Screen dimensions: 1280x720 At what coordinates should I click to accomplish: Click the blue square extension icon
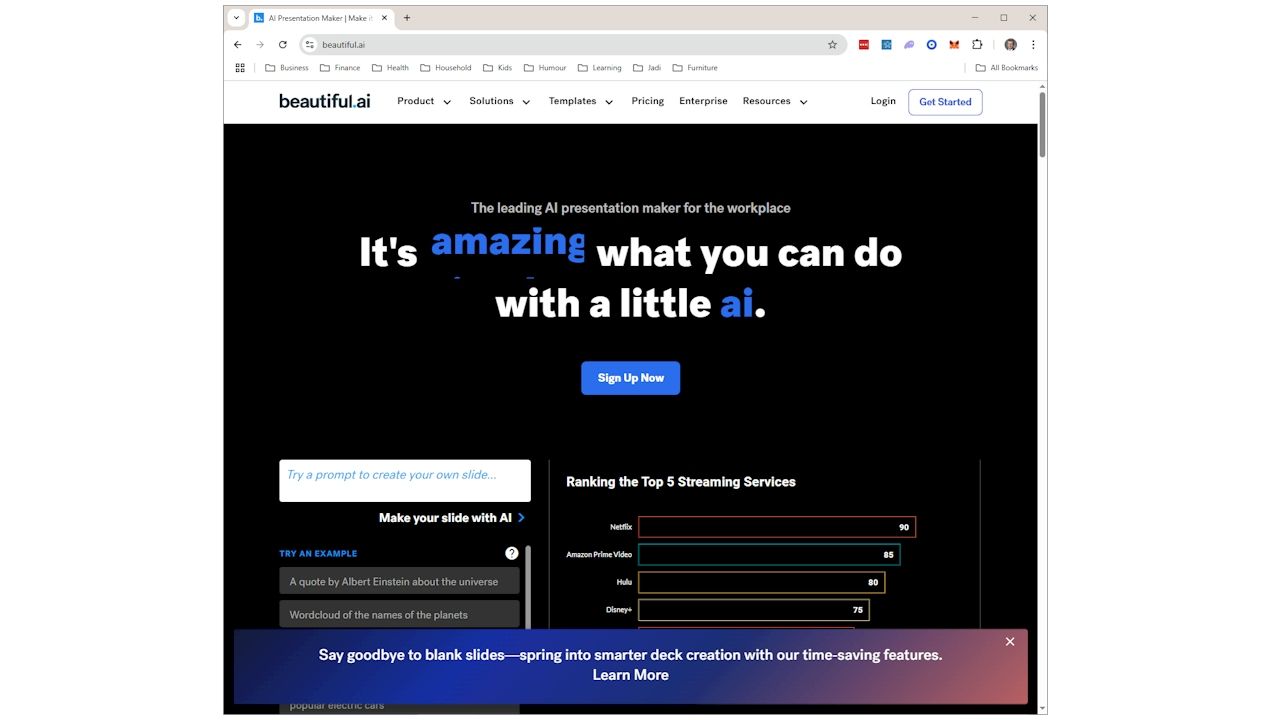click(886, 45)
